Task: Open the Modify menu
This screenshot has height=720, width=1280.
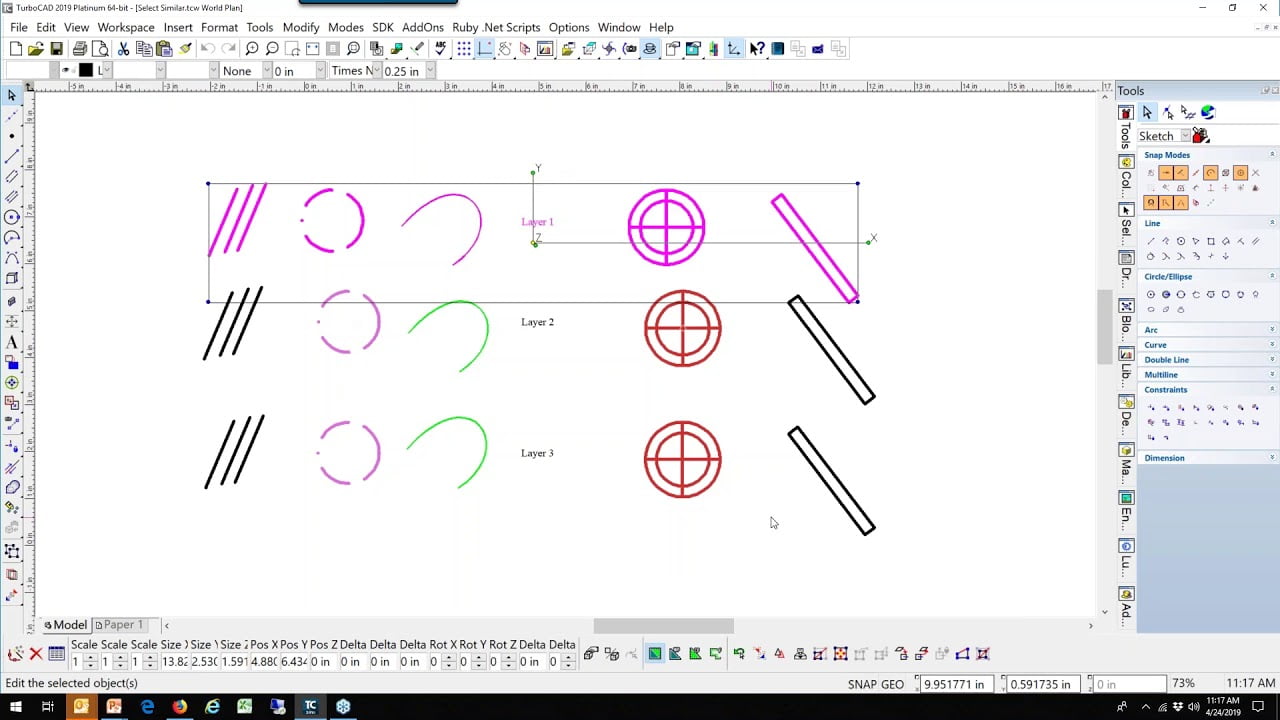Action: pos(301,27)
